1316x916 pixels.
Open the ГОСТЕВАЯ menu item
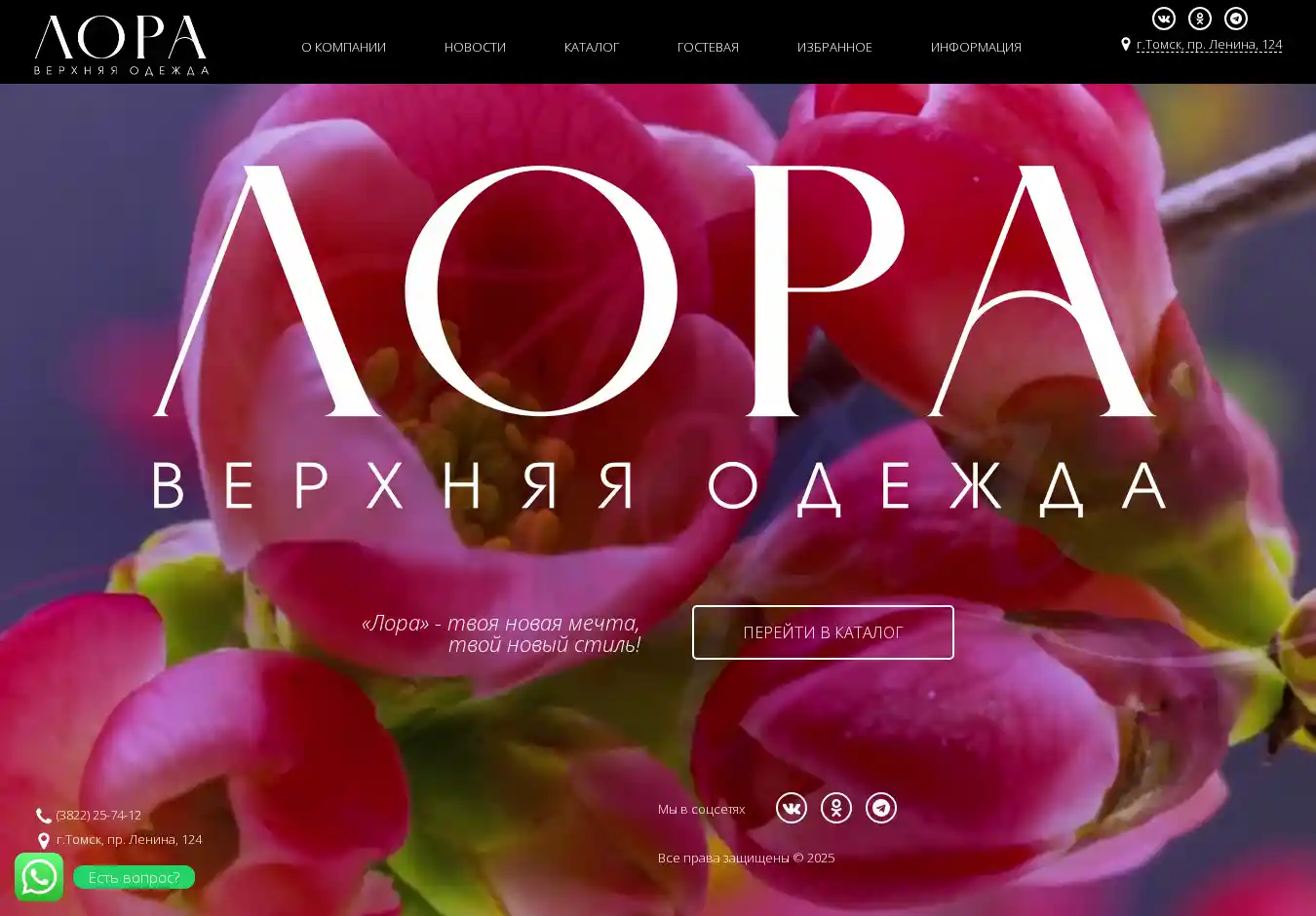tap(708, 47)
